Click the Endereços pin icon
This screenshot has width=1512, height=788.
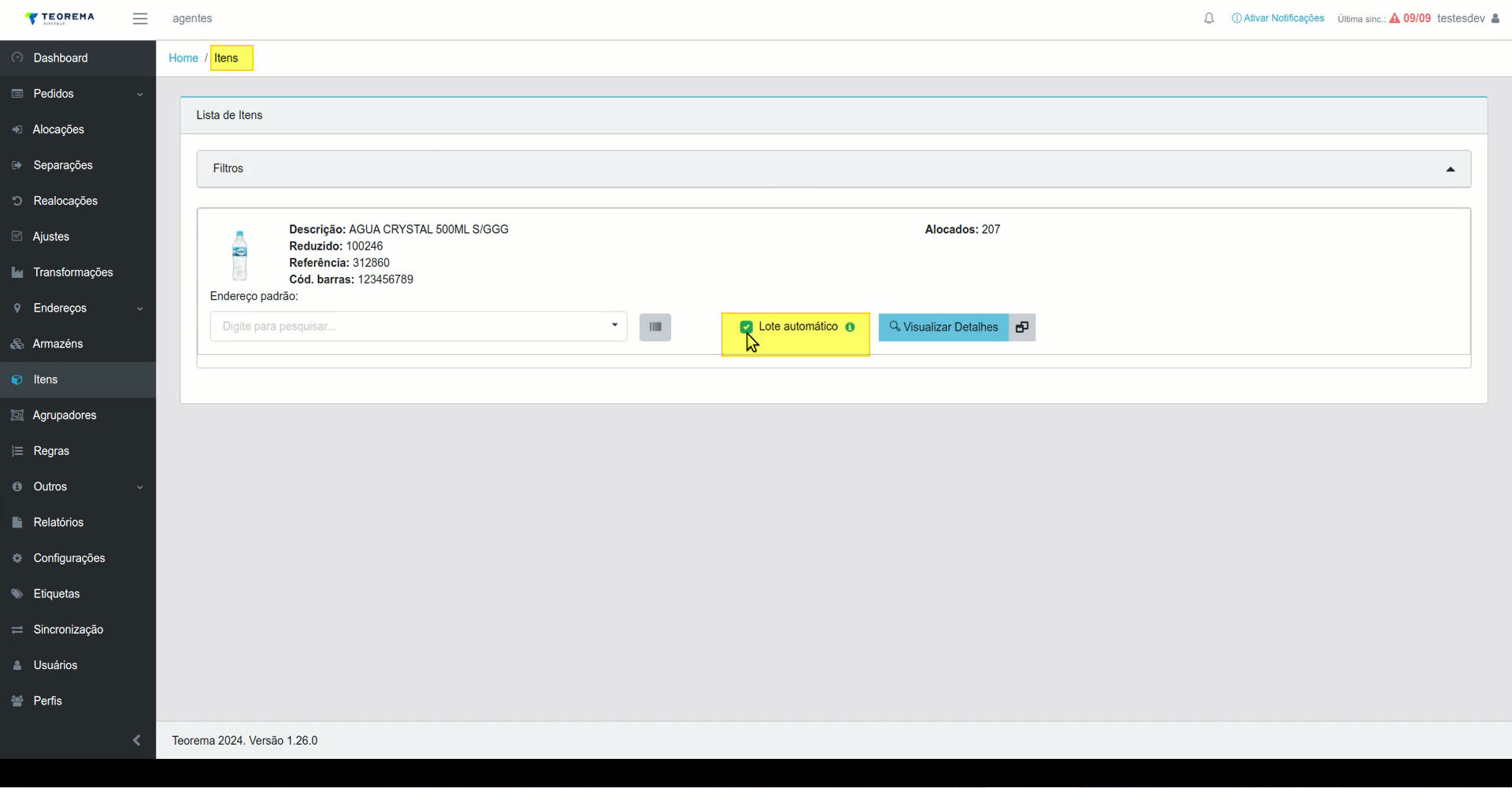click(17, 308)
